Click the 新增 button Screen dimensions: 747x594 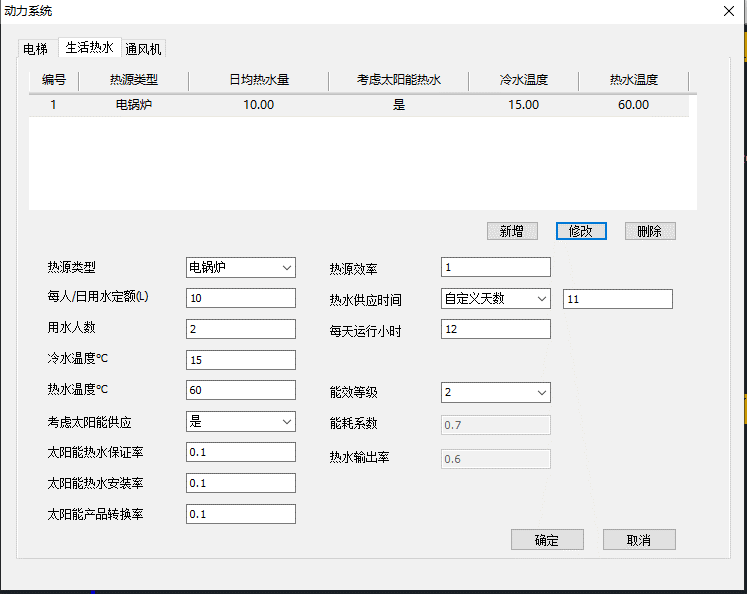(511, 231)
